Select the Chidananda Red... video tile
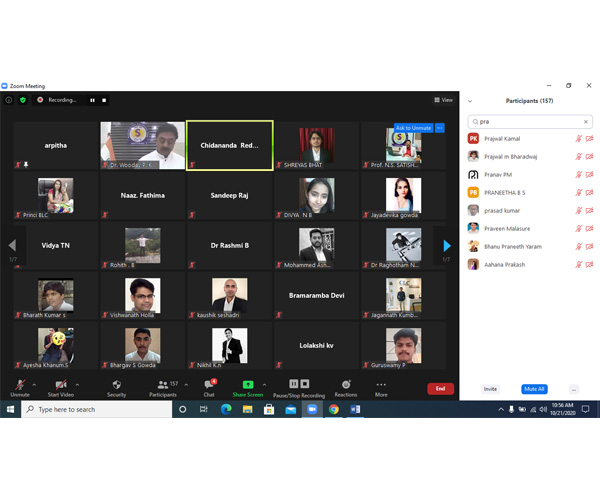 pos(230,145)
